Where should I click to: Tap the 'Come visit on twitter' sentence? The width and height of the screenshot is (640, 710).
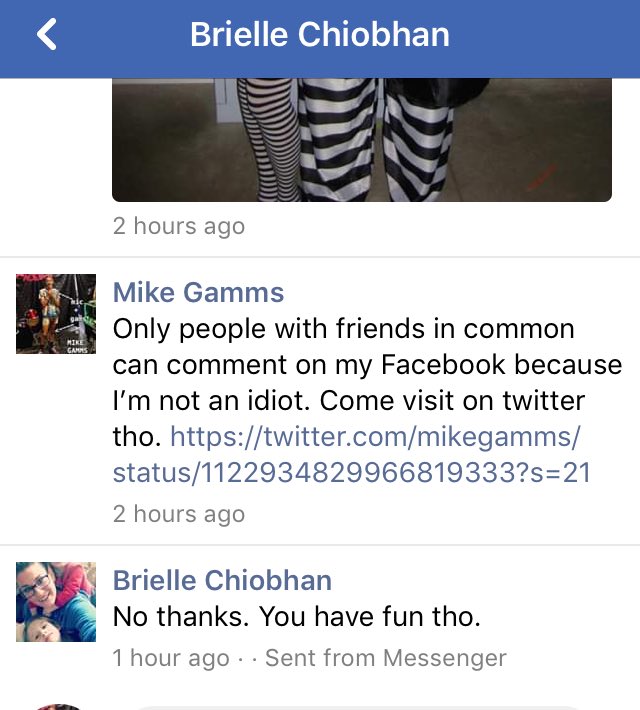(452, 401)
